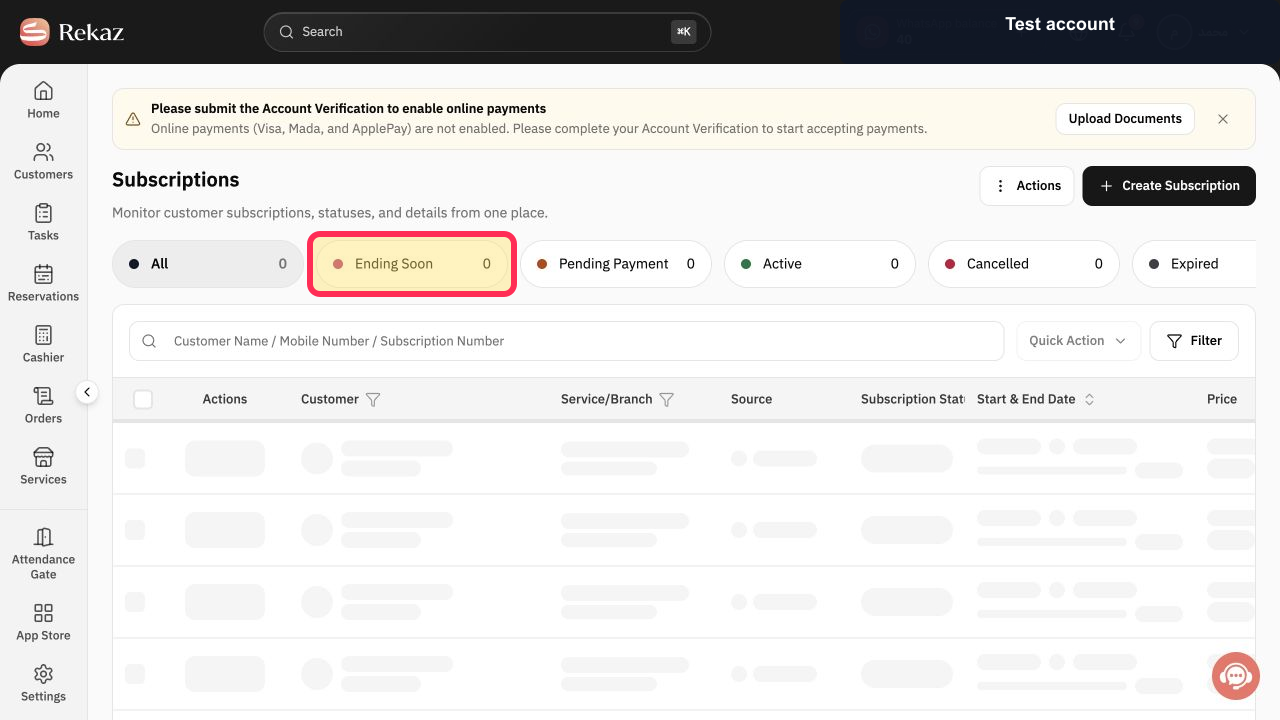Image resolution: width=1280 pixels, height=720 pixels.
Task: Open the Customer column filter
Action: pyautogui.click(x=373, y=399)
